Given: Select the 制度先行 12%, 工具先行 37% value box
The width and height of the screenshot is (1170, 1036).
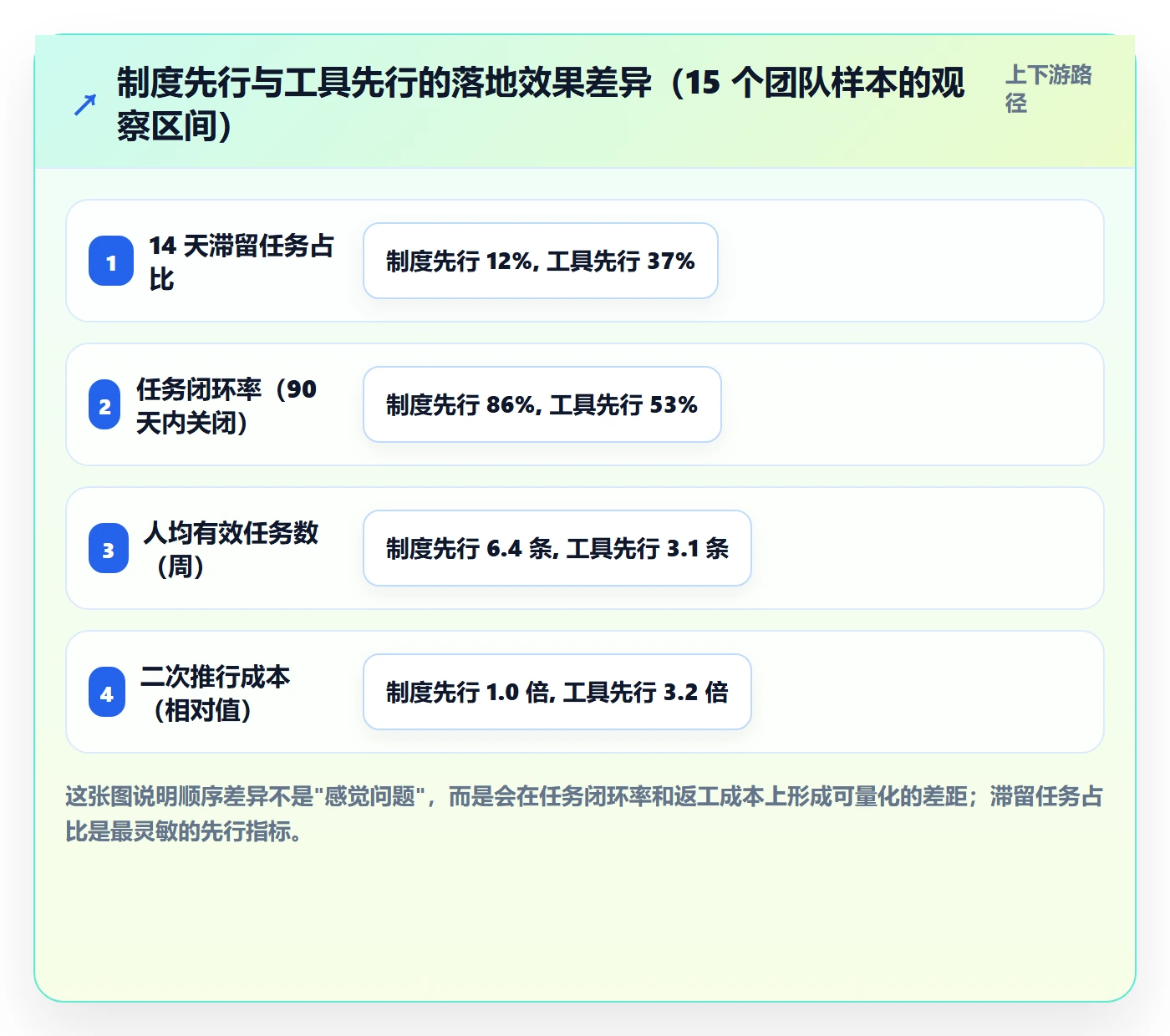Looking at the screenshot, I should tap(541, 261).
